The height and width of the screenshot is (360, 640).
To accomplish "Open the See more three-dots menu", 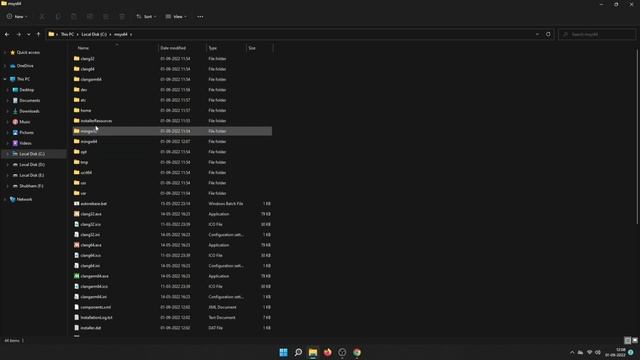I will tap(200, 17).
